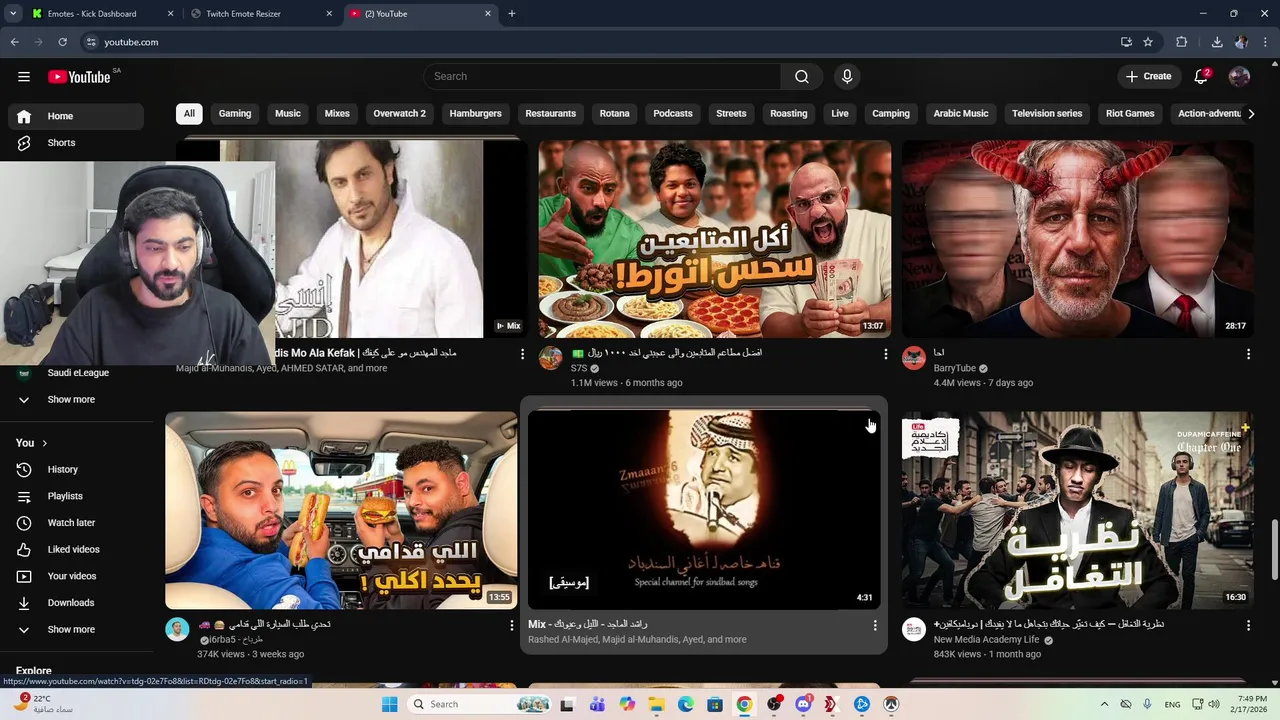Bookmark this page with star icon
This screenshot has height=720, width=1280.
[1148, 42]
